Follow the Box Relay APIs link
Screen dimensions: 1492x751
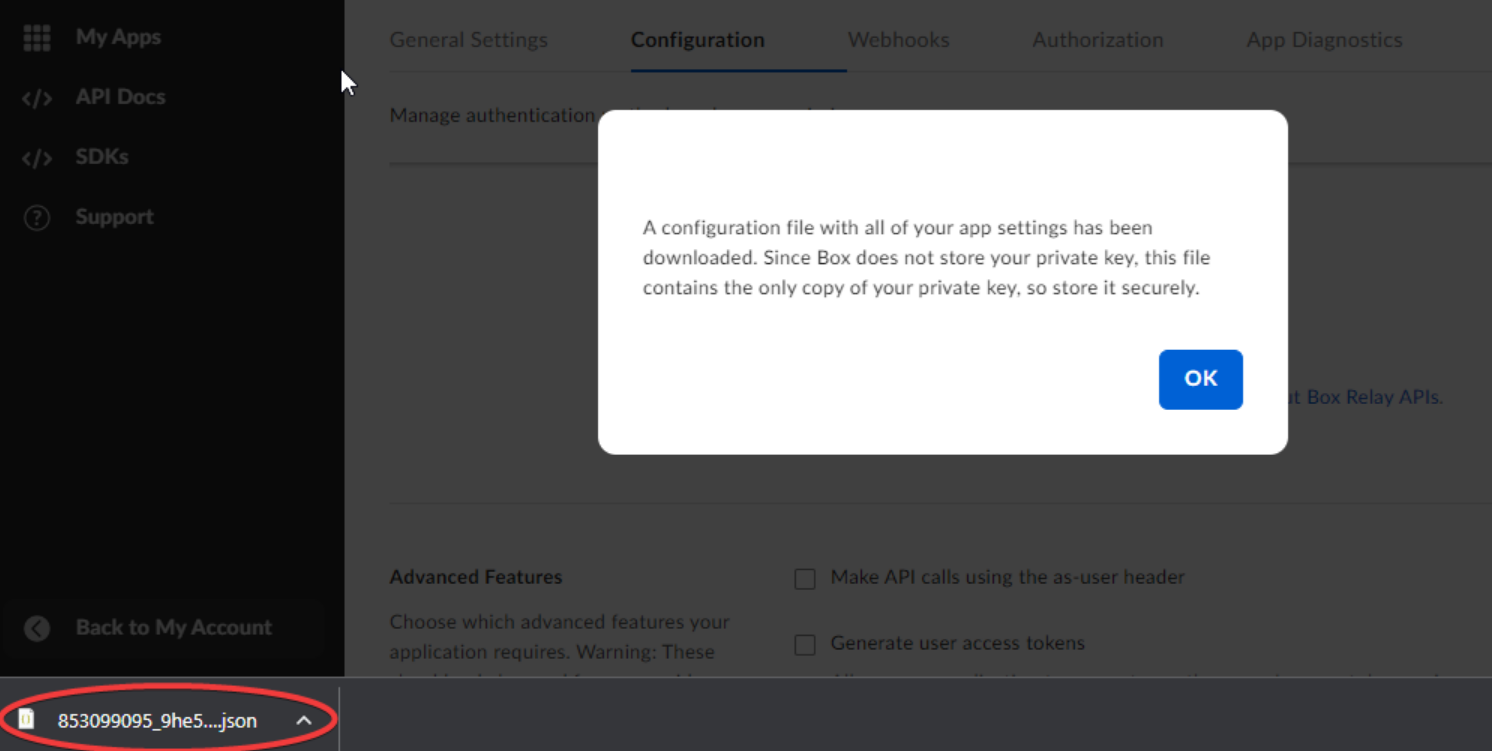tap(1373, 397)
